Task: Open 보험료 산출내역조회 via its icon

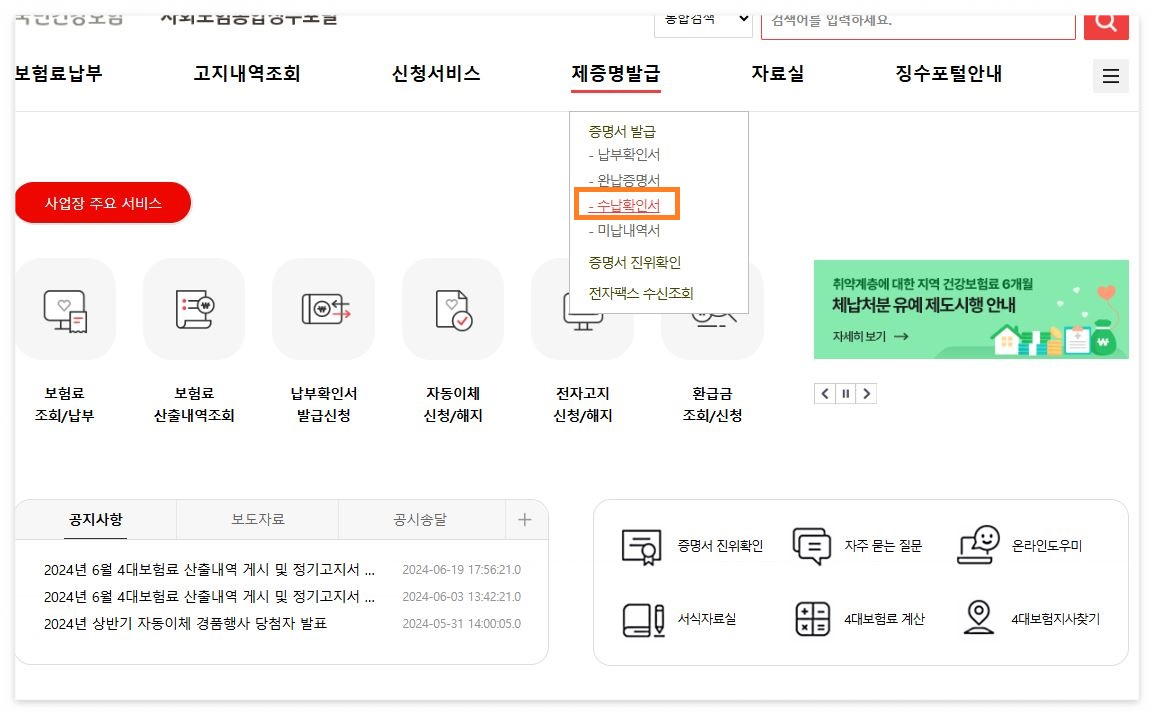Action: pyautogui.click(x=194, y=310)
